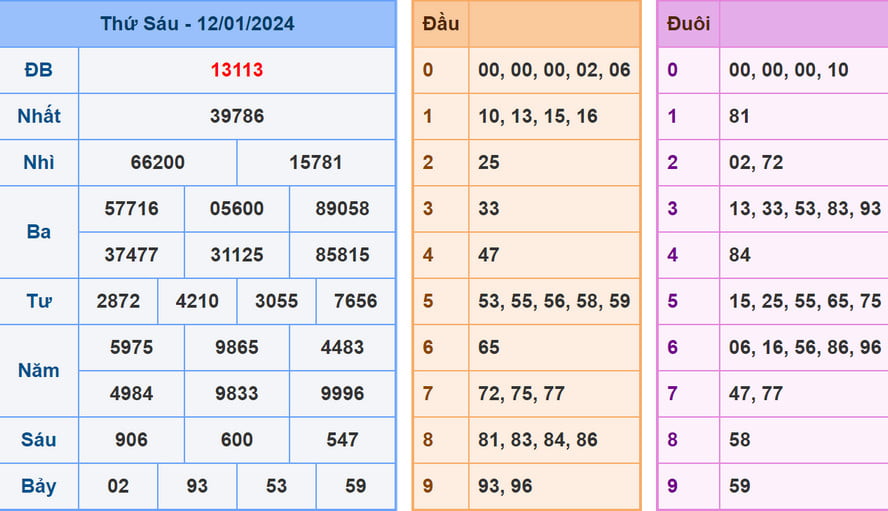Select fifth prize number 9996
888x511 pixels.
point(342,393)
